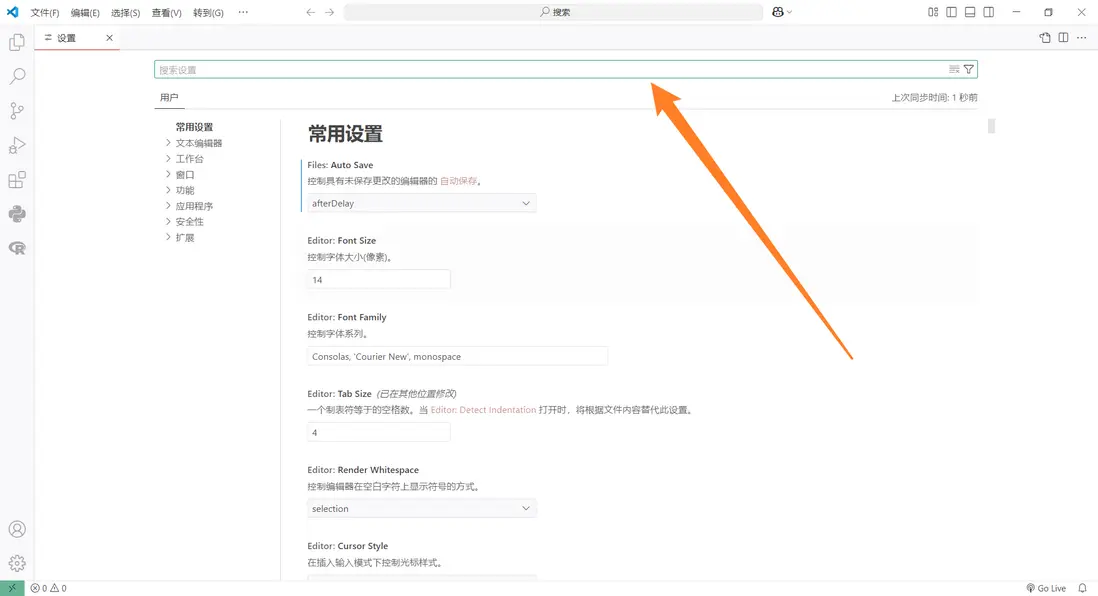Open the 转到(G) menu
Image resolution: width=1098 pixels, height=596 pixels.
[208, 13]
